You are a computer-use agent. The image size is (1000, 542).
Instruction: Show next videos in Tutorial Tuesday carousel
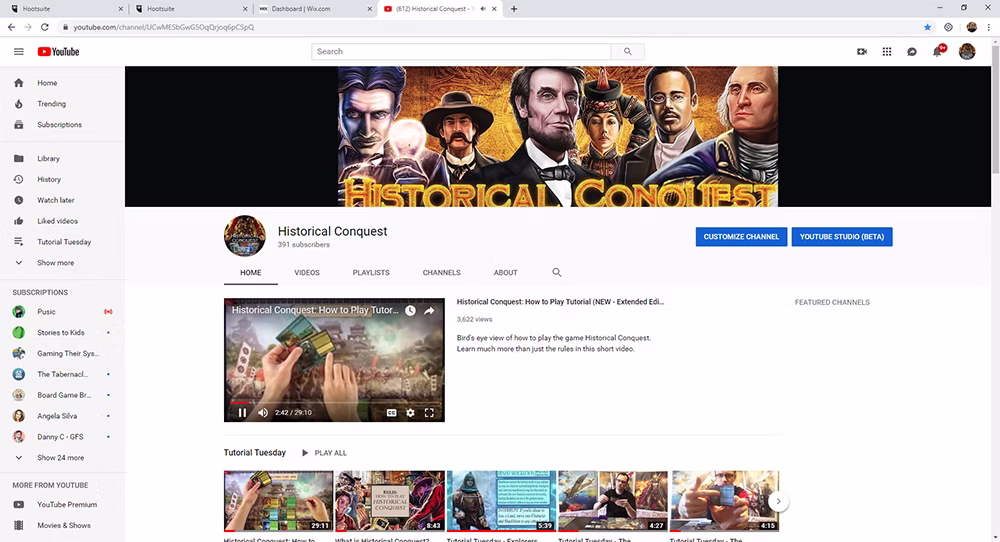(778, 501)
